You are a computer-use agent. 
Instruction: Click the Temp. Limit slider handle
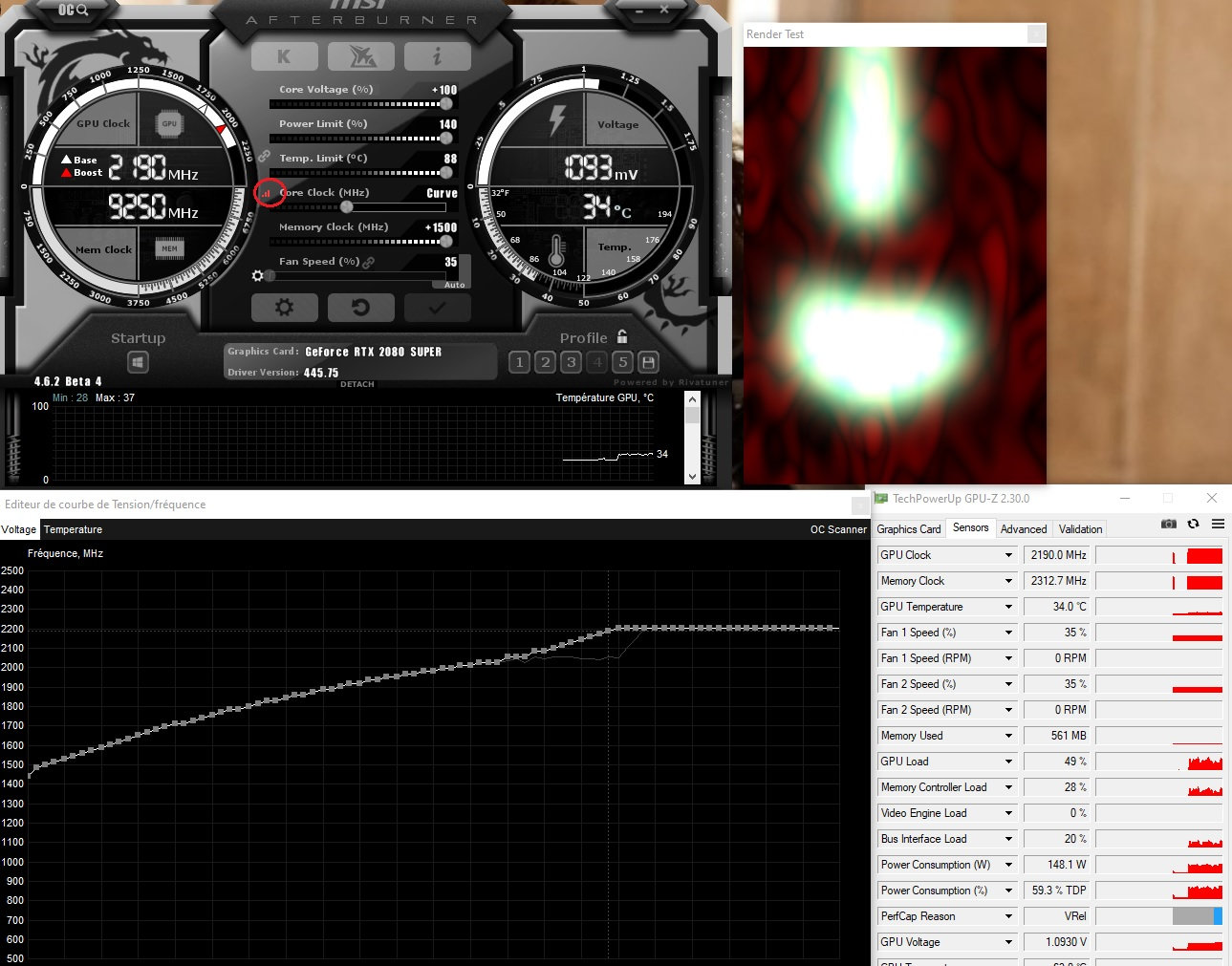pos(446,173)
